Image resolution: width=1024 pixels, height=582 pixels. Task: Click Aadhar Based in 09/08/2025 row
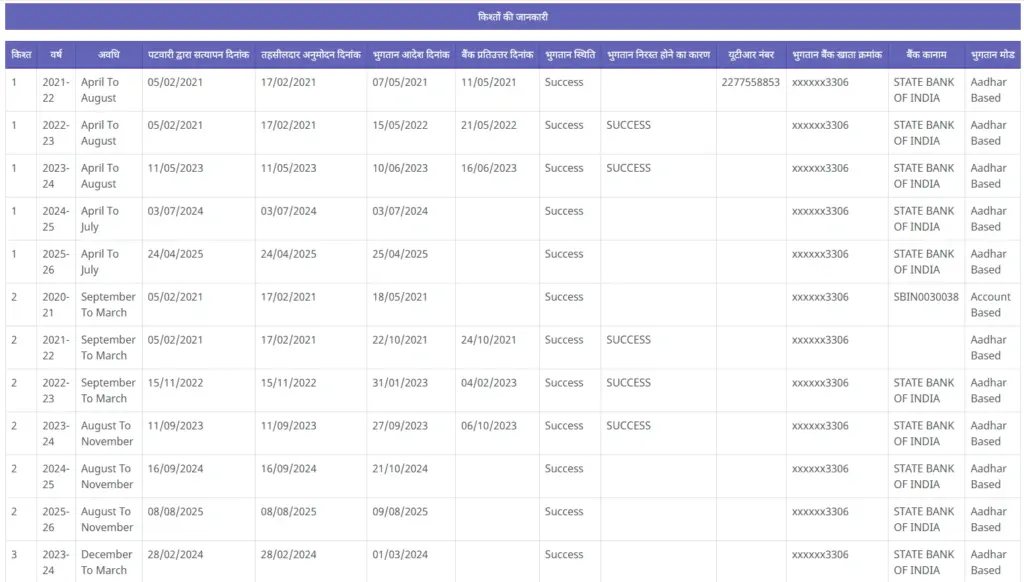pos(988,519)
